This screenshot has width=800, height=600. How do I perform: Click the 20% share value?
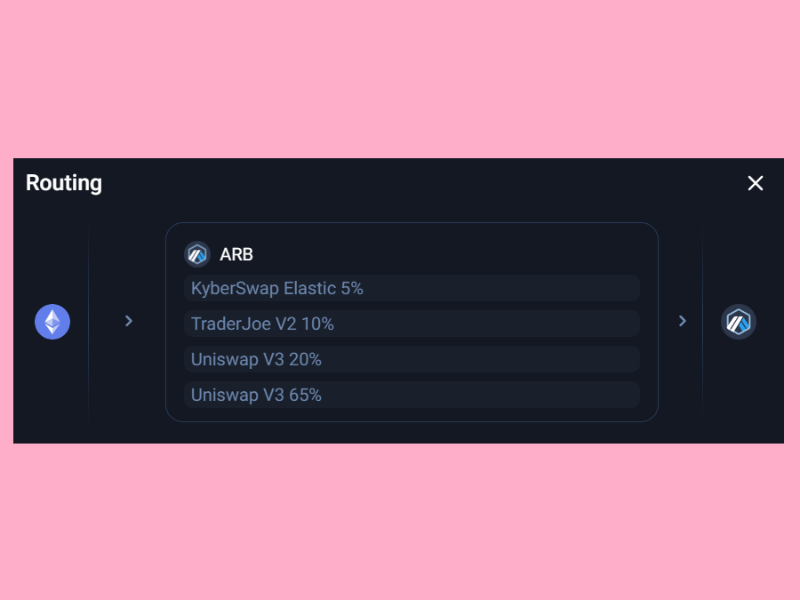[x=305, y=359]
